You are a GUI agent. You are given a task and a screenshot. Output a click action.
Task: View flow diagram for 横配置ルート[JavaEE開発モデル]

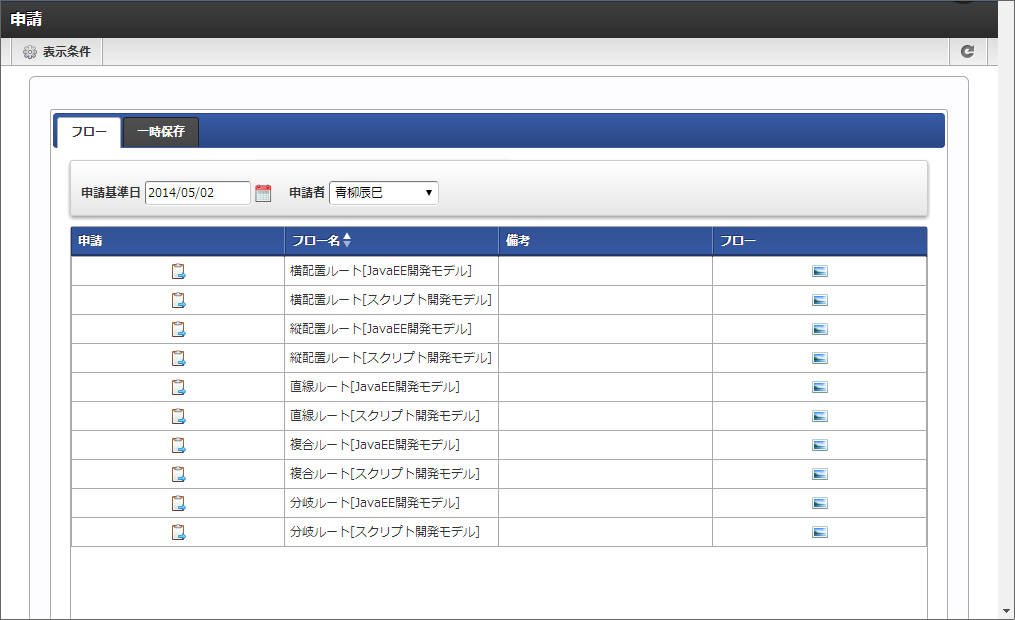[x=820, y=271]
